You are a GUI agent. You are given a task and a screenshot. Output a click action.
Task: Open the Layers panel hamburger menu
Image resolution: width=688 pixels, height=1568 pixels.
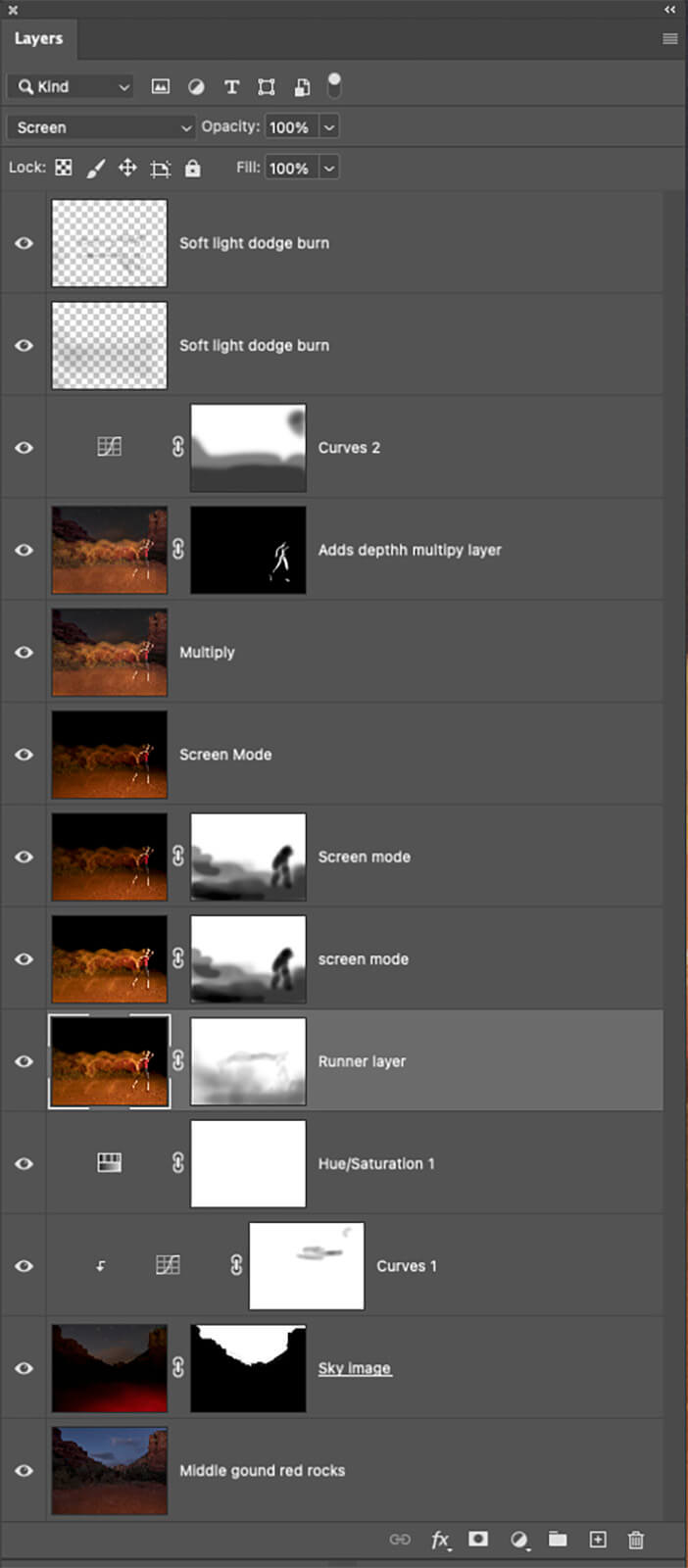coord(670,39)
